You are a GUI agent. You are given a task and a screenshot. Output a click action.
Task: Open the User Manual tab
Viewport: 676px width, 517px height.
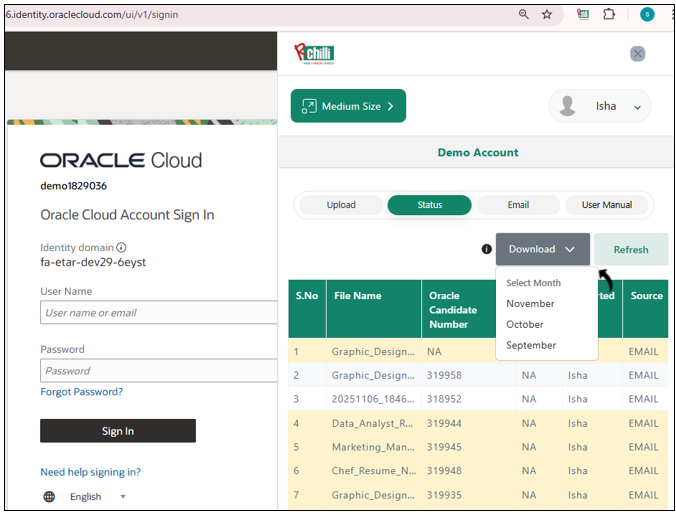coord(606,205)
